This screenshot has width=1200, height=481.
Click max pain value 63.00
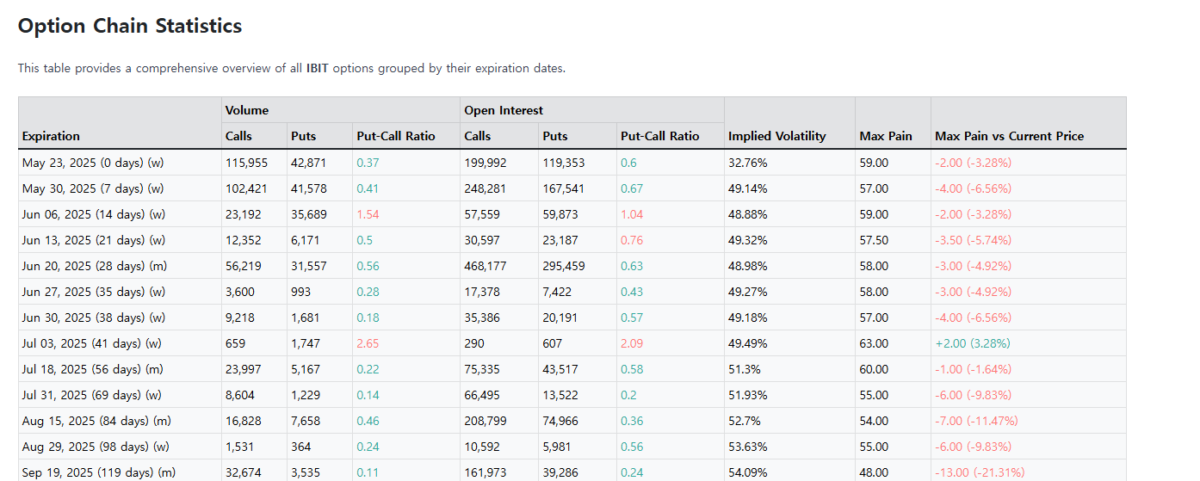click(x=874, y=344)
